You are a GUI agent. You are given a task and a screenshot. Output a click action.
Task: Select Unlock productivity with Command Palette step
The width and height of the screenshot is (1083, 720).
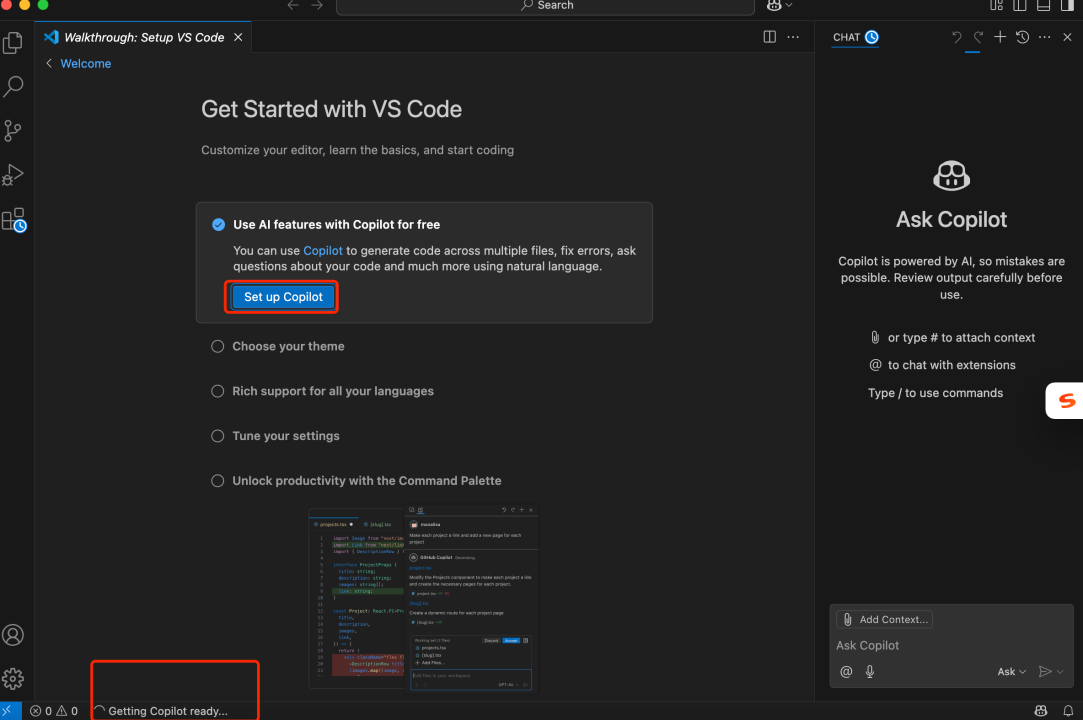(x=367, y=481)
